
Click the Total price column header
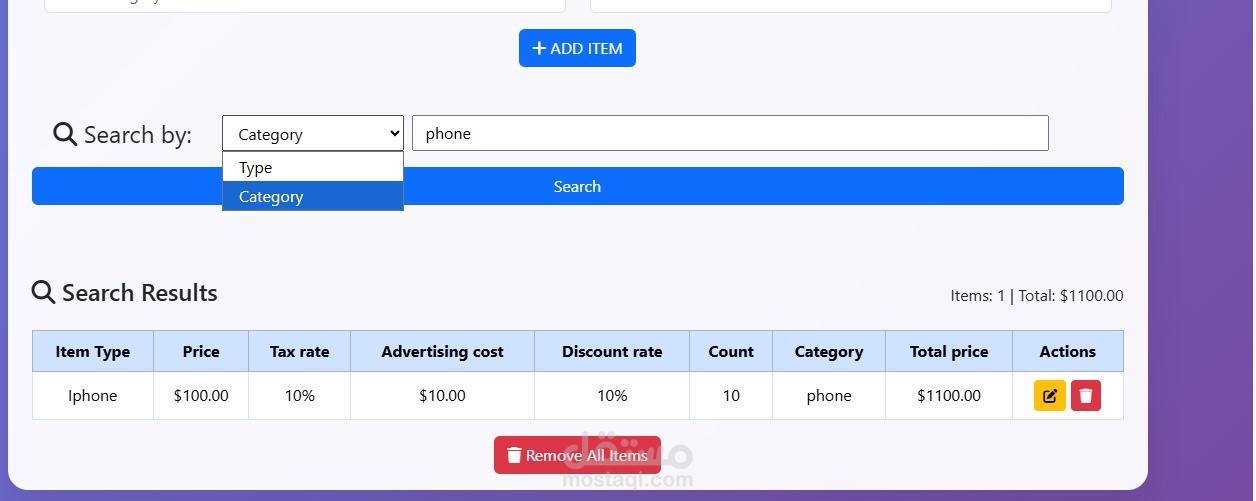click(x=949, y=351)
